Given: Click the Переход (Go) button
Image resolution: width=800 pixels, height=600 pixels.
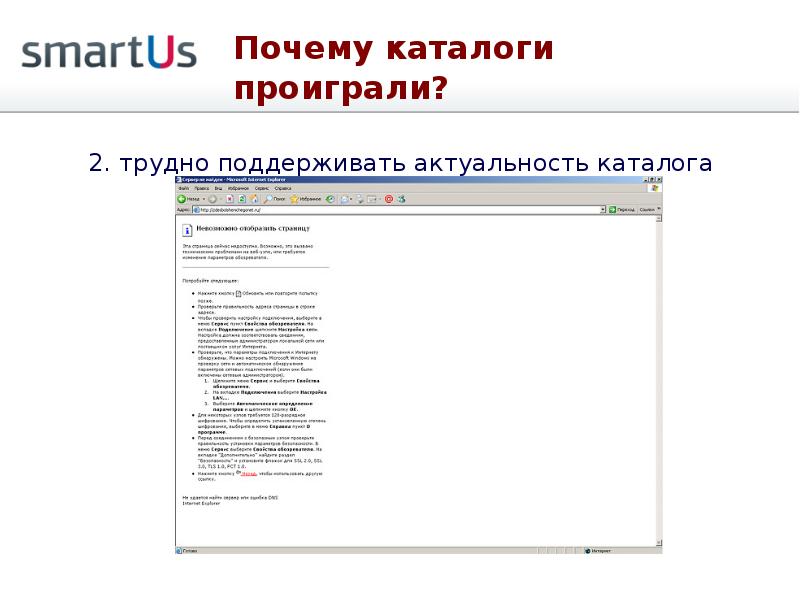Looking at the screenshot, I should (x=623, y=210).
